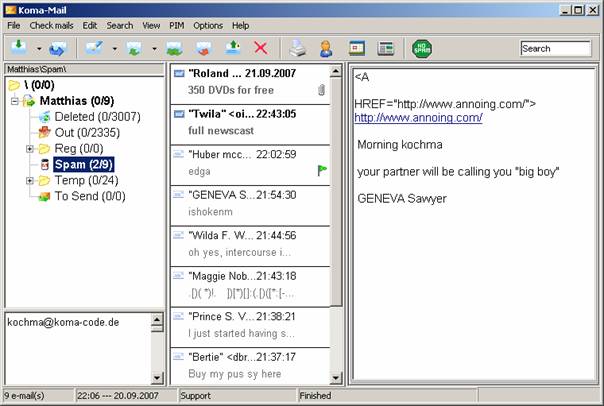This screenshot has width=604, height=406.
Task: Open the Wilda F. W mail from 21:44:56
Action: point(250,246)
